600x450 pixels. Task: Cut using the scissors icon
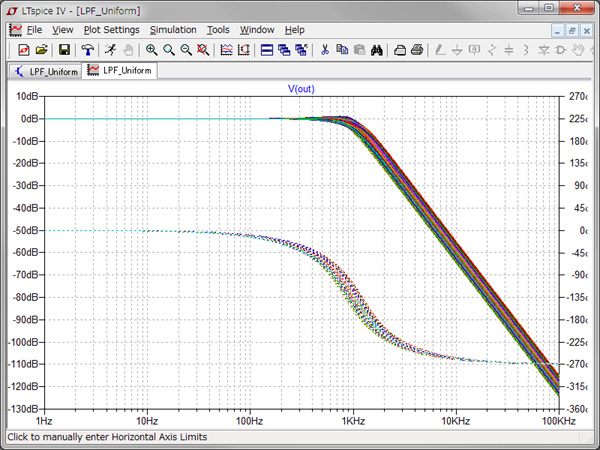coord(324,49)
